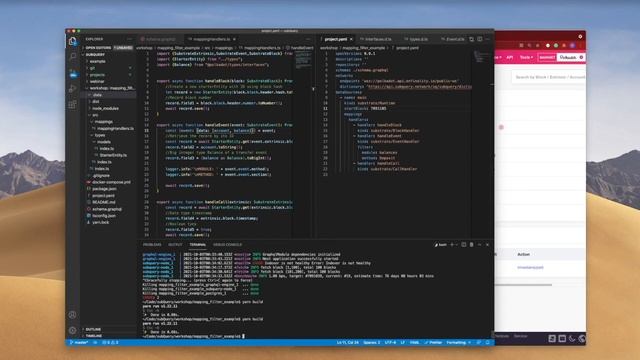The width and height of the screenshot is (640, 360).
Task: Click Prettier in the status bar
Action: tap(433, 342)
